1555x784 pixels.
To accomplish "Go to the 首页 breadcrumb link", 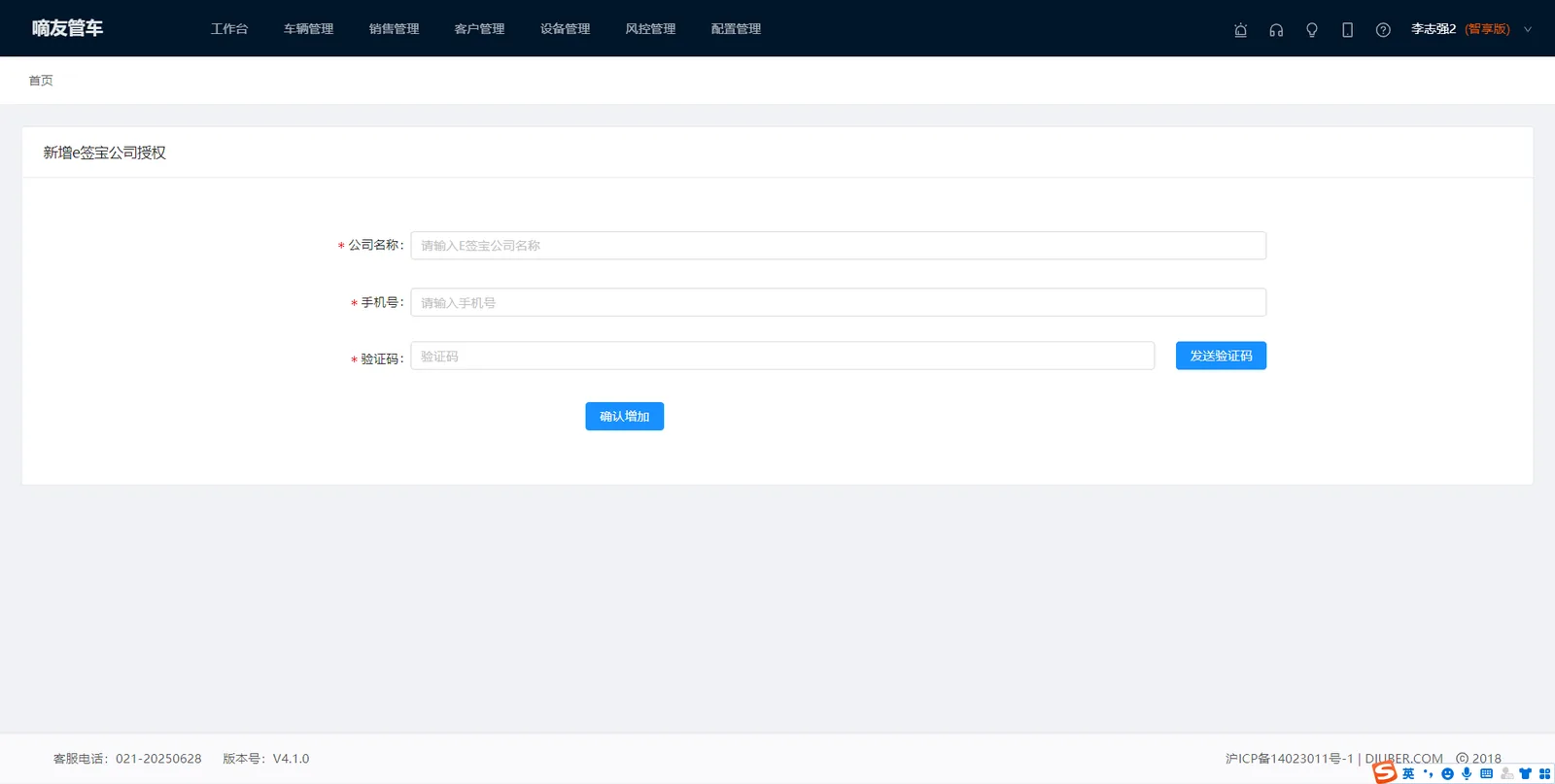I will 41,81.
